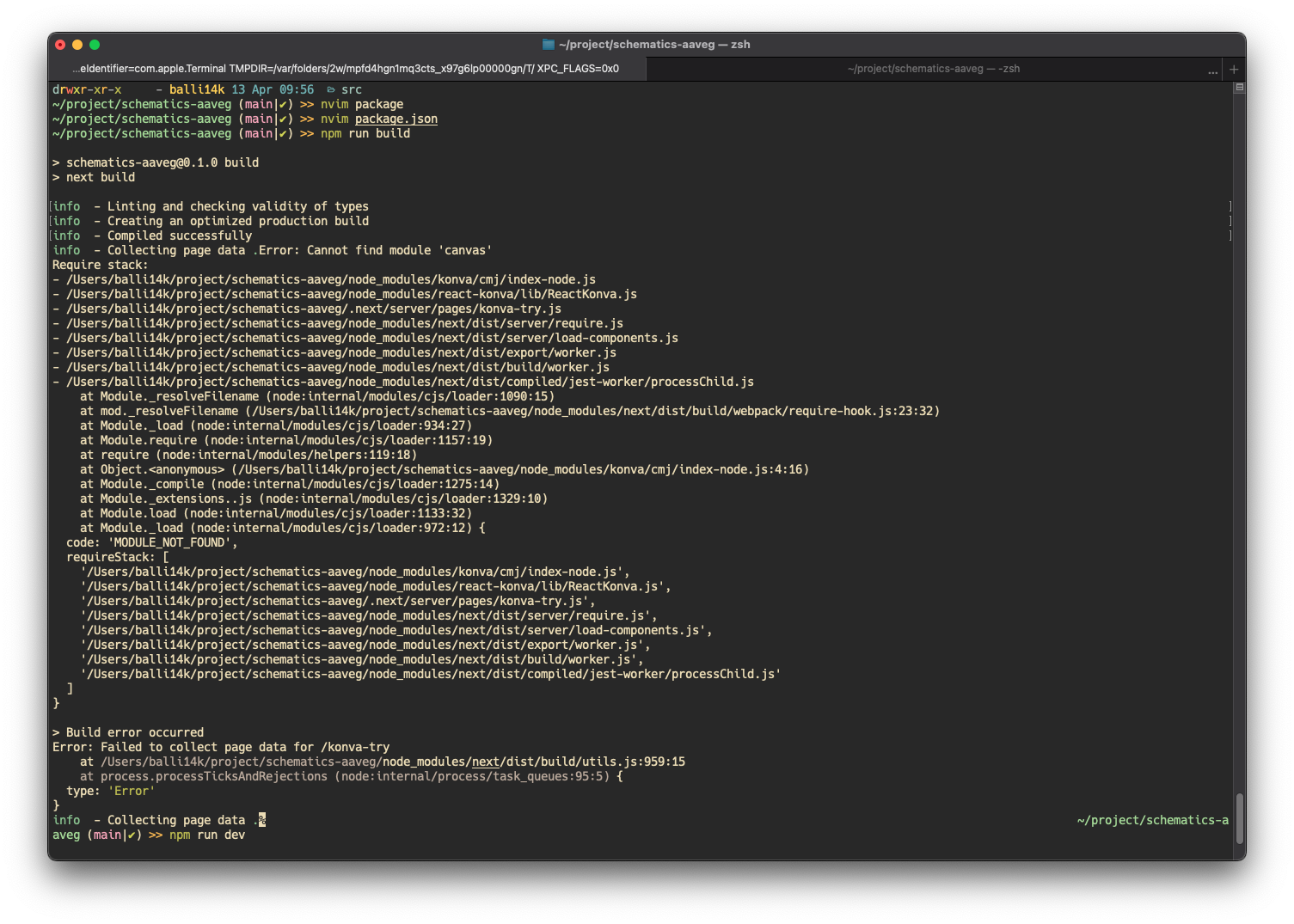
Task: Click the folder proxy icon in the title bar
Action: (x=547, y=44)
